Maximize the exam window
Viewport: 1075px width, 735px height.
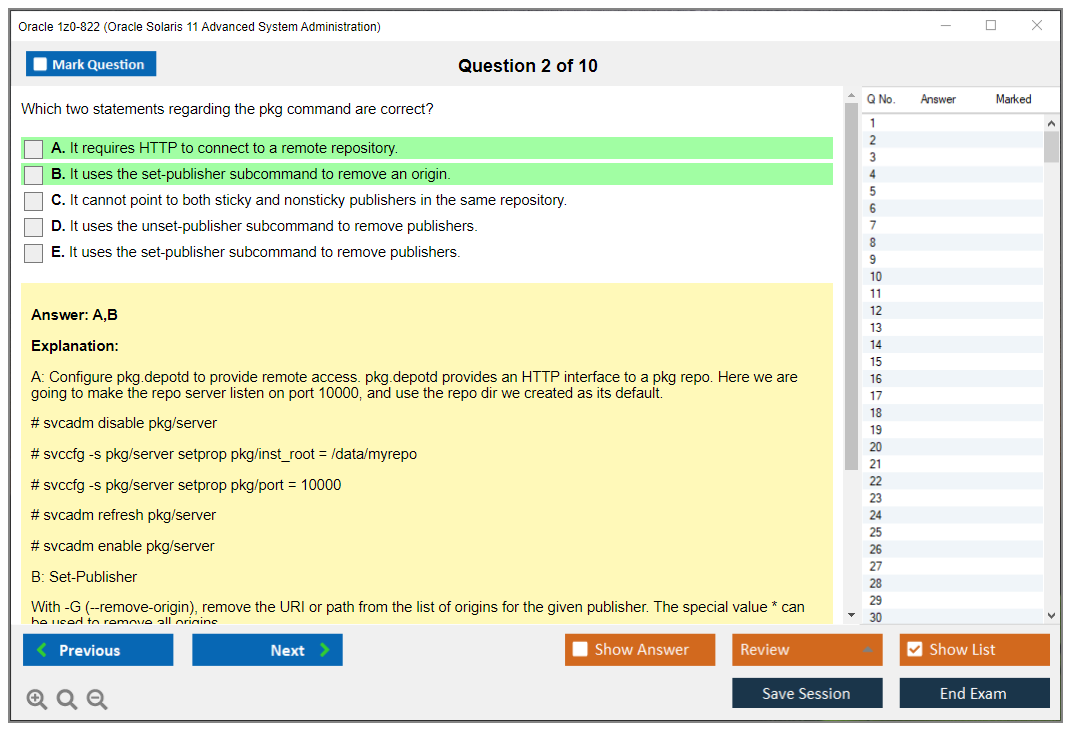pyautogui.click(x=991, y=26)
